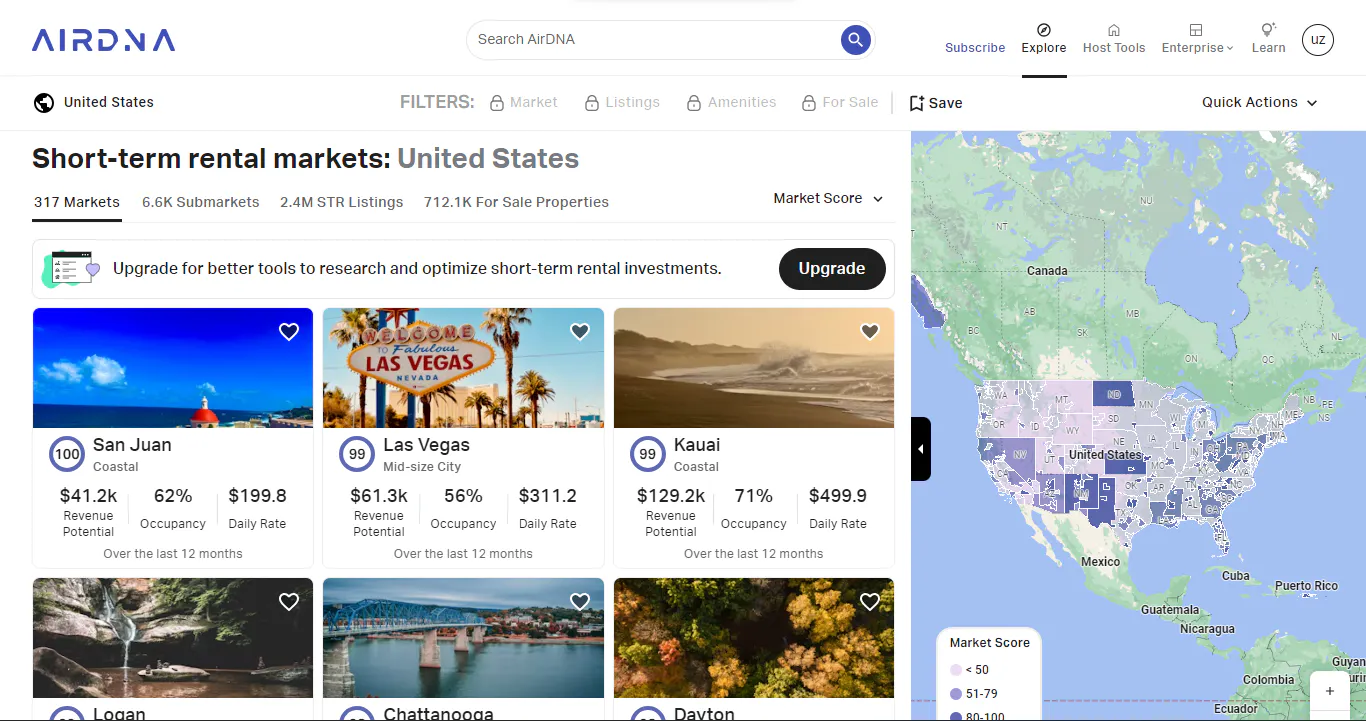
Task: Click the San Juan market score badge
Action: [x=67, y=454]
